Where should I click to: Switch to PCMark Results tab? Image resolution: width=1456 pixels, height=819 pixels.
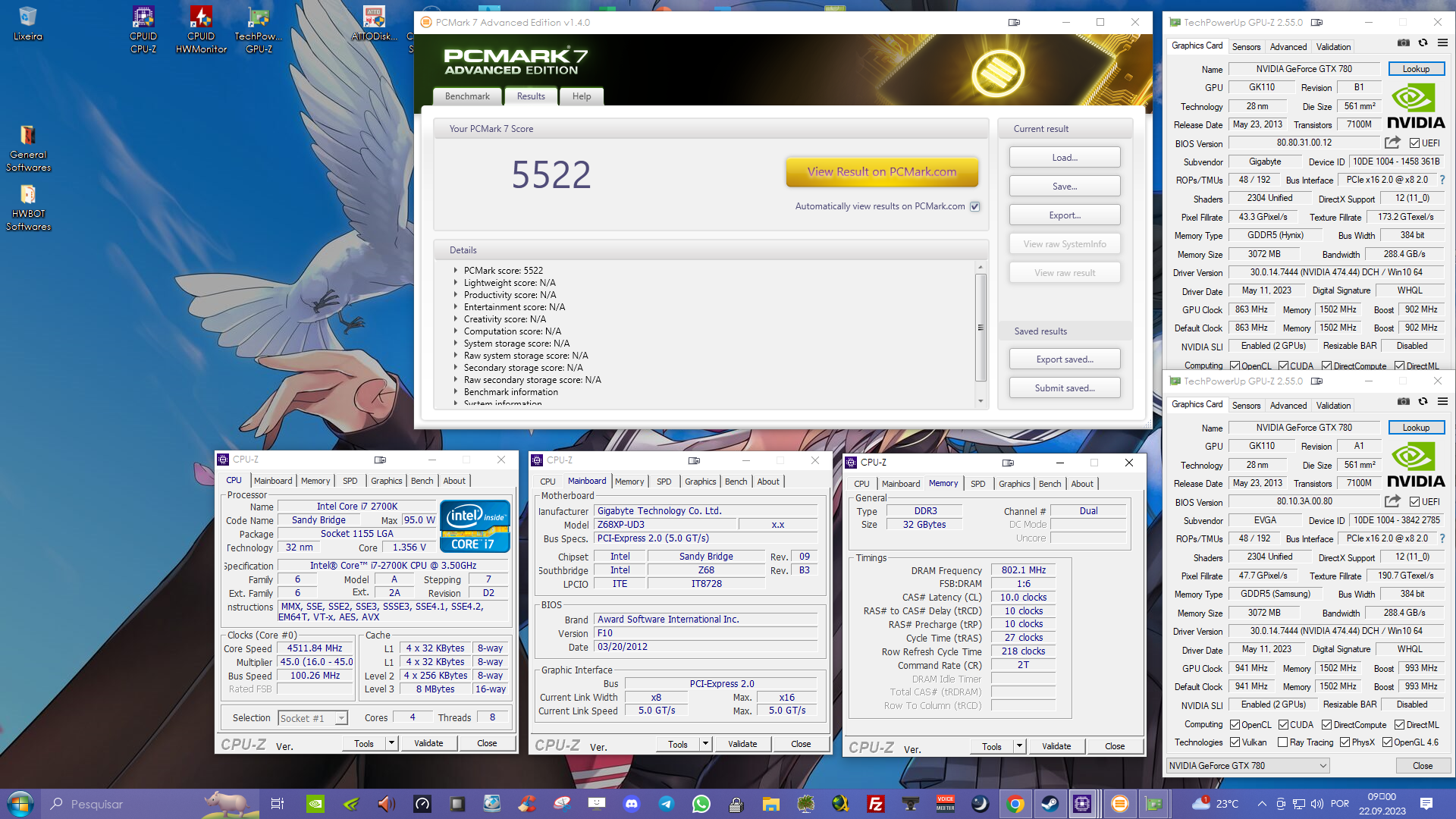tap(531, 96)
